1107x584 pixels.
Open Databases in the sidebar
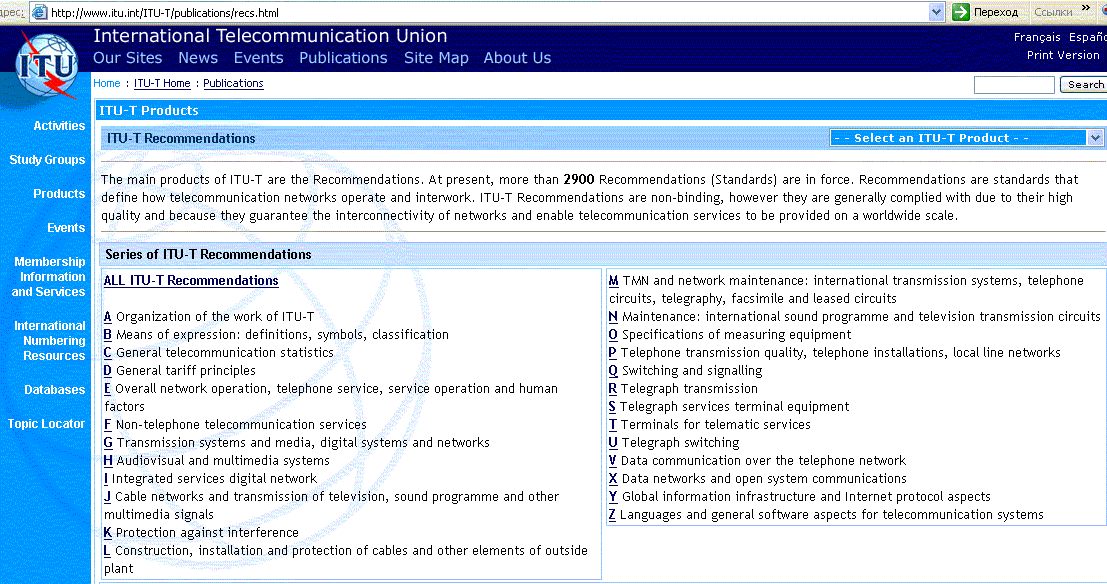(x=54, y=390)
